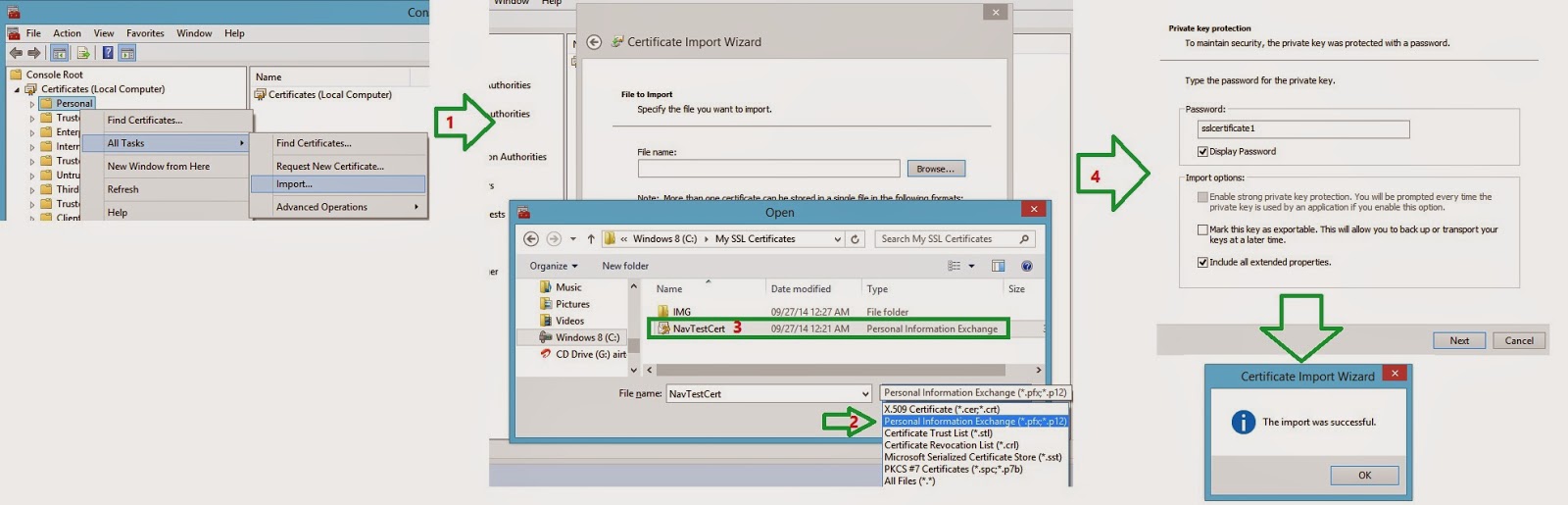Viewport: 1568px width, 505px height.
Task: Open the File name combo box dropdown
Action: click(x=865, y=394)
